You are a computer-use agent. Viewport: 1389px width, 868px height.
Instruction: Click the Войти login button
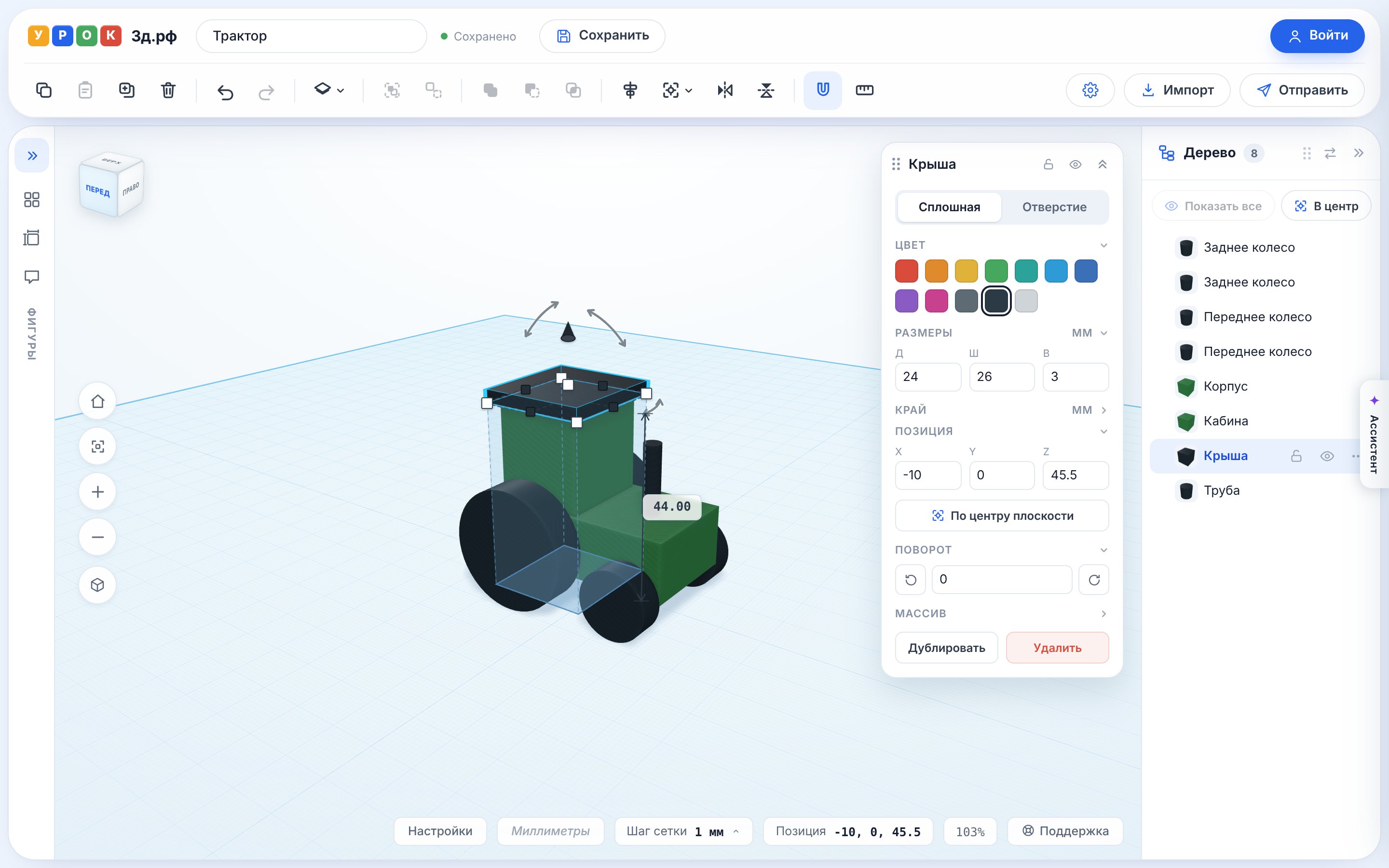coord(1317,36)
